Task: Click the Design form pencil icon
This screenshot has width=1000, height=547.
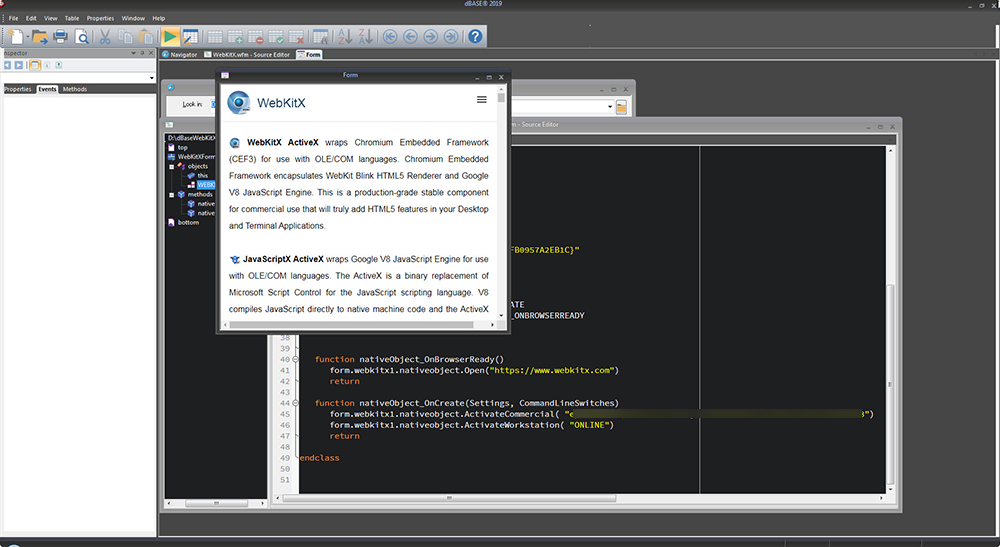Action: 190,37
